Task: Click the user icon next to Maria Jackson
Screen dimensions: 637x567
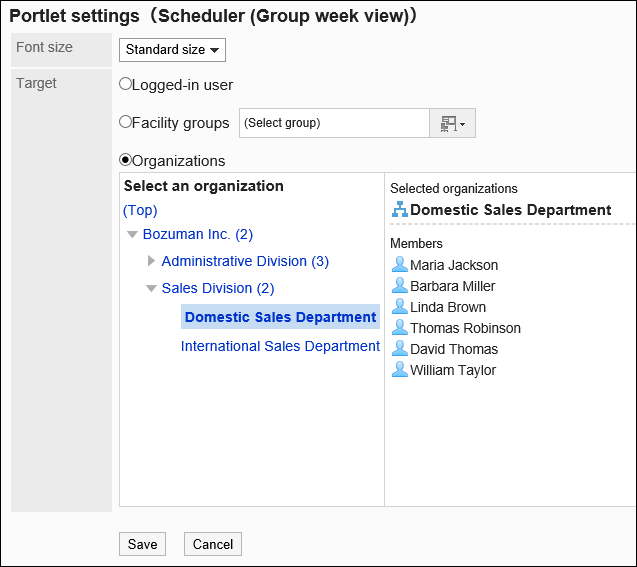Action: coord(400,264)
